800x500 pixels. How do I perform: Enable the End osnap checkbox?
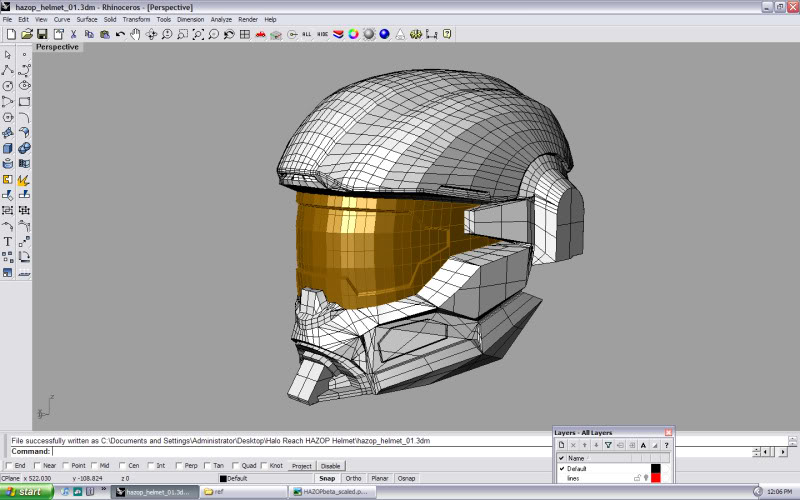click(x=9, y=465)
